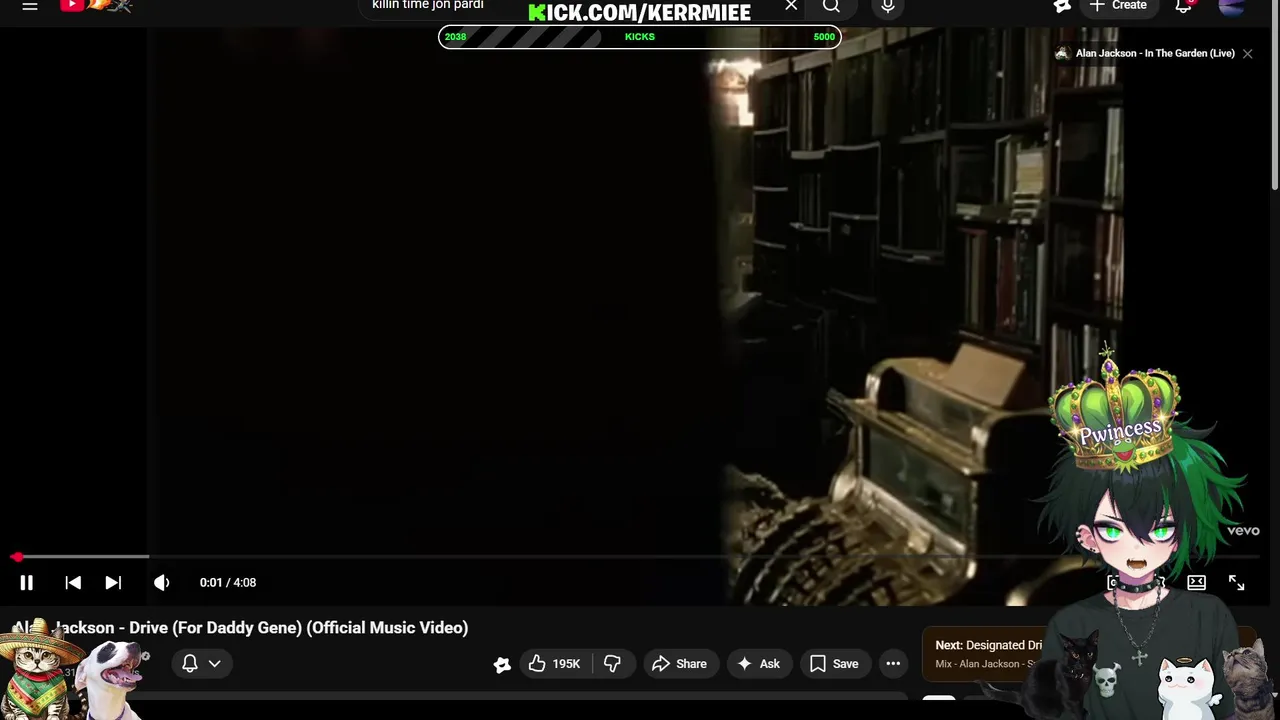Click the sparkle icon left of Create
This screenshot has height=720, width=1280.
pyautogui.click(x=1062, y=6)
